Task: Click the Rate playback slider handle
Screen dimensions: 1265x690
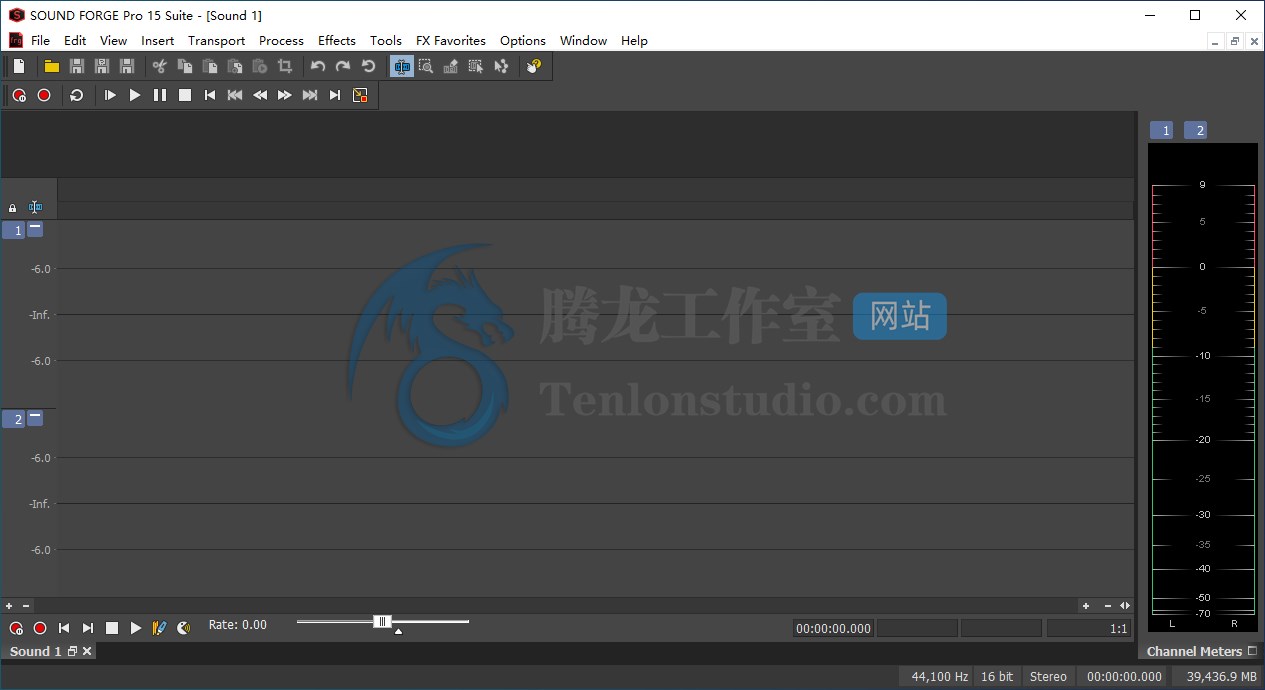Action: pos(382,621)
